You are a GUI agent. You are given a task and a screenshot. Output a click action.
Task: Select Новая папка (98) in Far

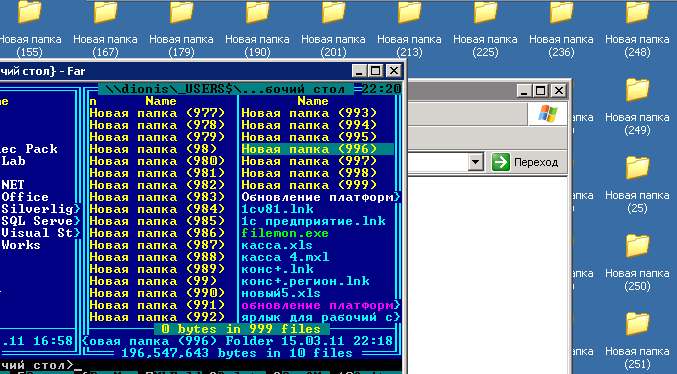153,149
